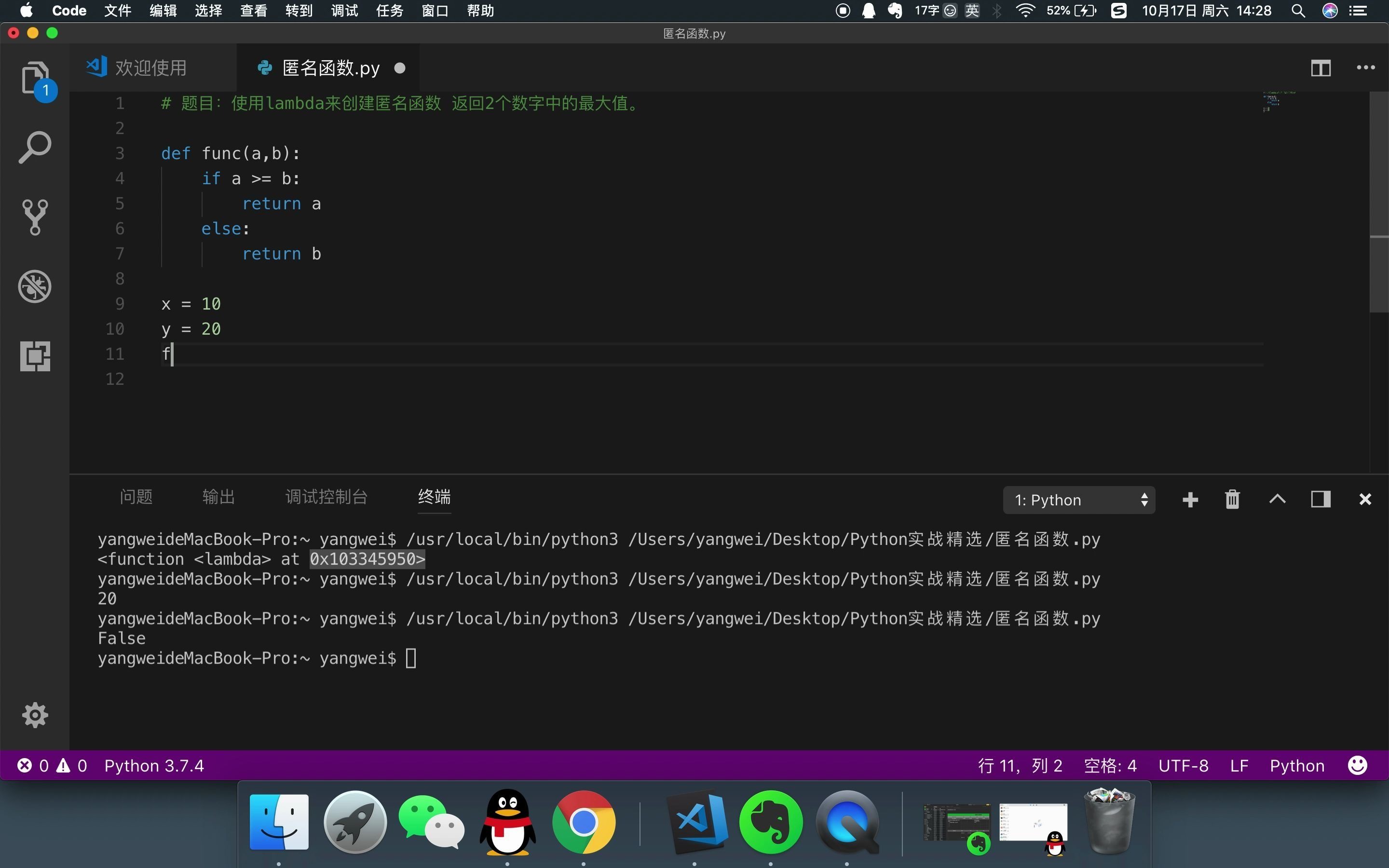
Task: Click the editor vertical scrollbar thumb
Action: [1379, 201]
